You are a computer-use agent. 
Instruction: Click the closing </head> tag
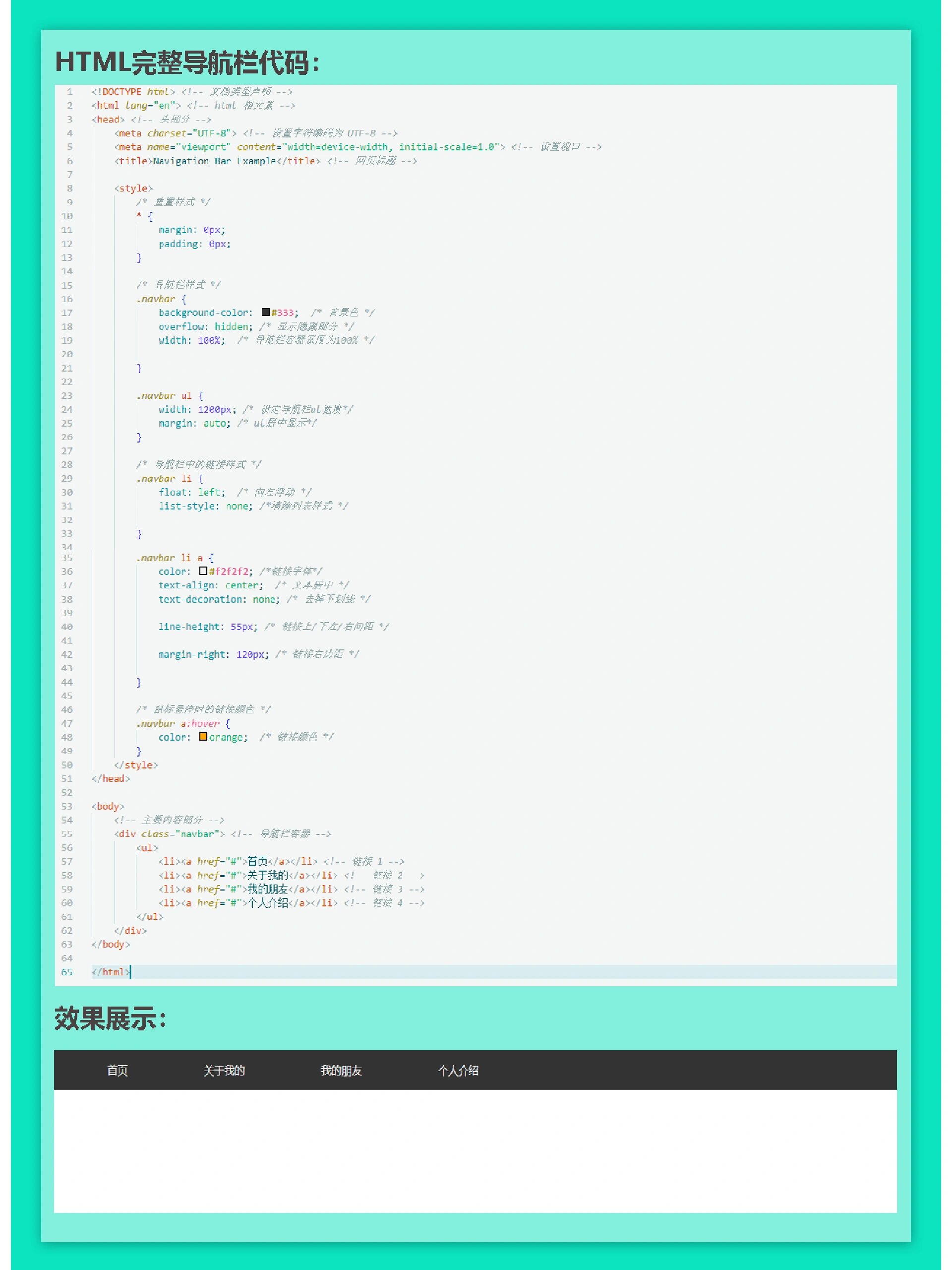tap(111, 778)
